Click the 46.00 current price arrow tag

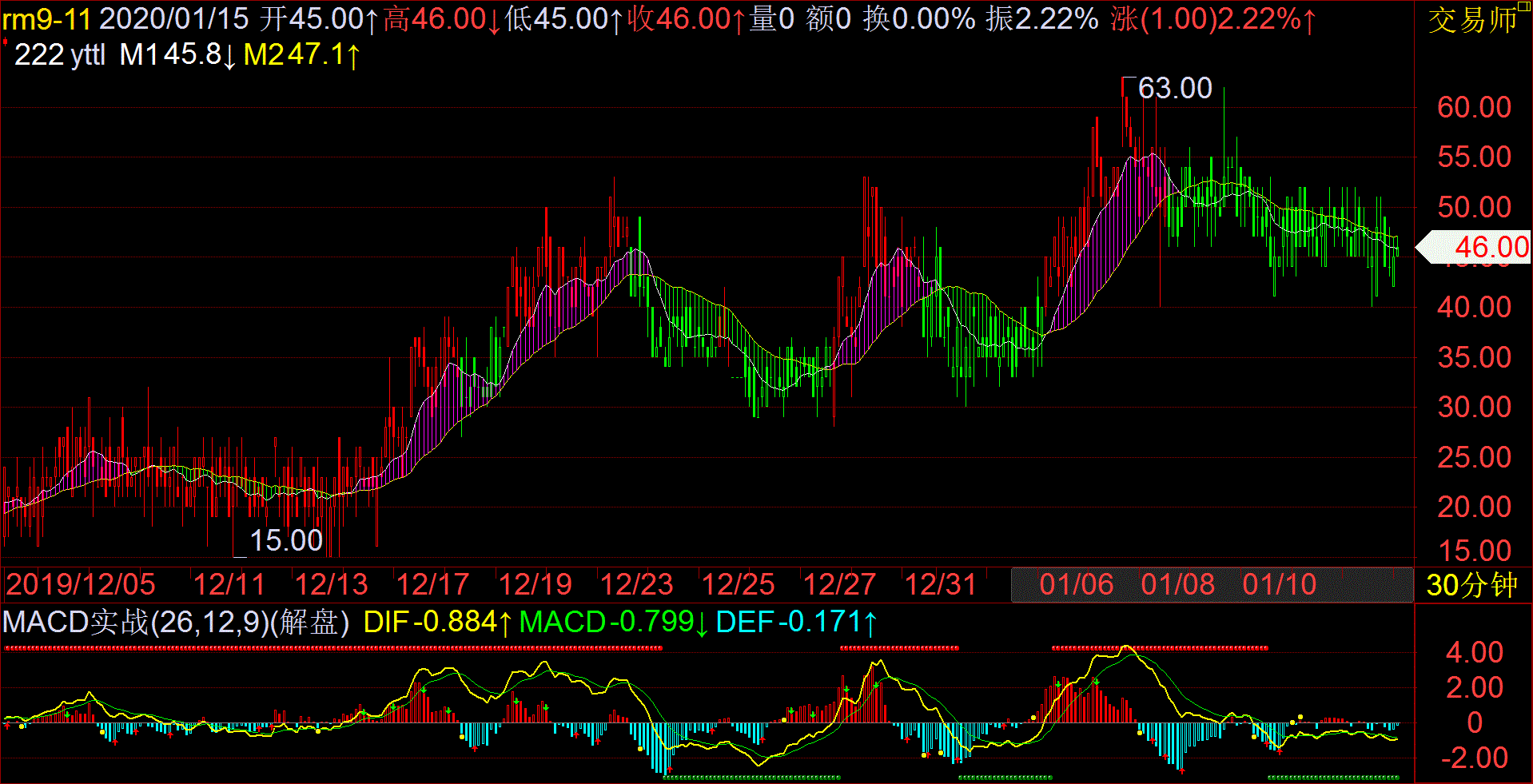click(x=1475, y=248)
